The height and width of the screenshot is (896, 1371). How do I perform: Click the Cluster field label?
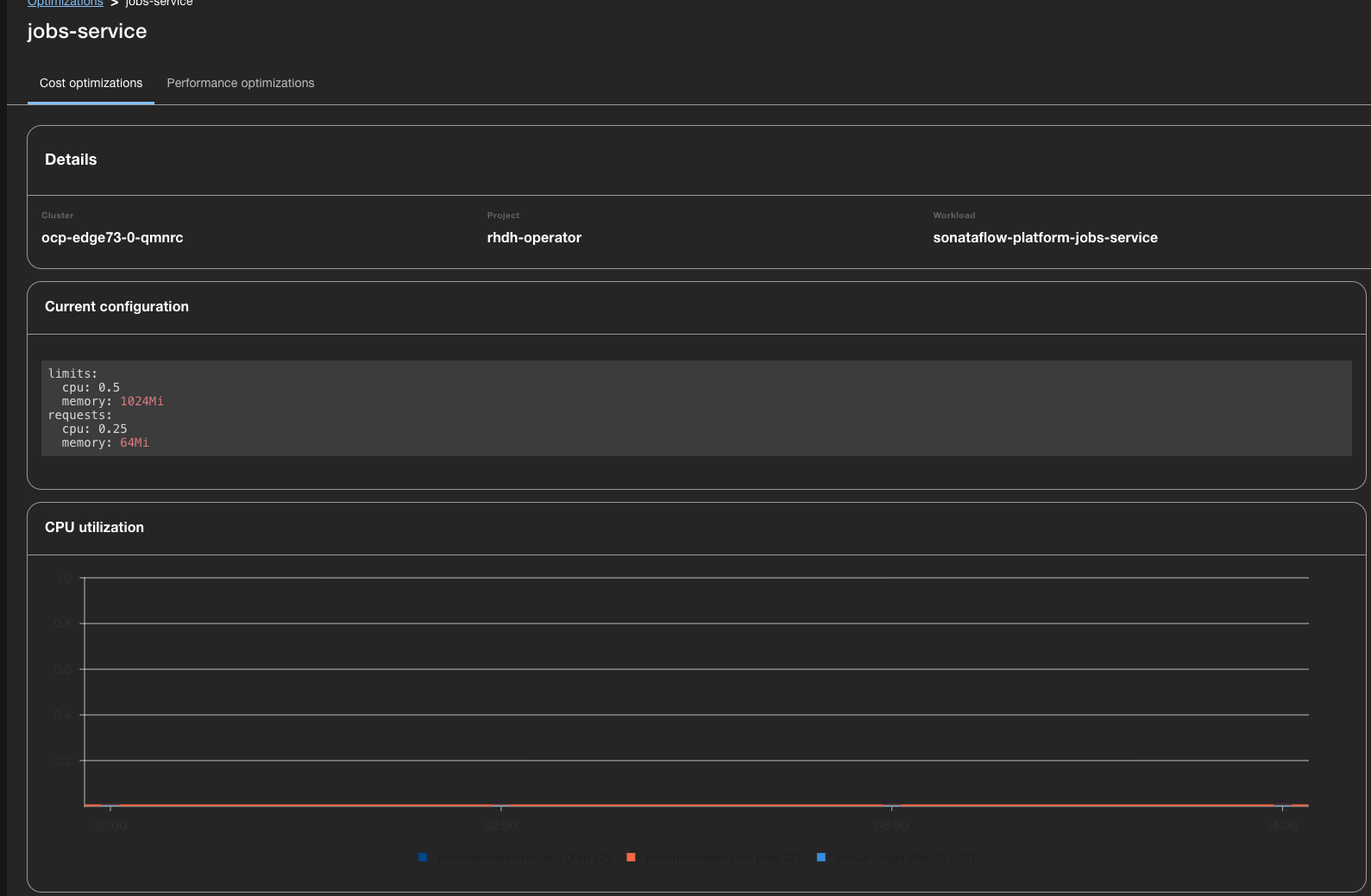(x=58, y=216)
